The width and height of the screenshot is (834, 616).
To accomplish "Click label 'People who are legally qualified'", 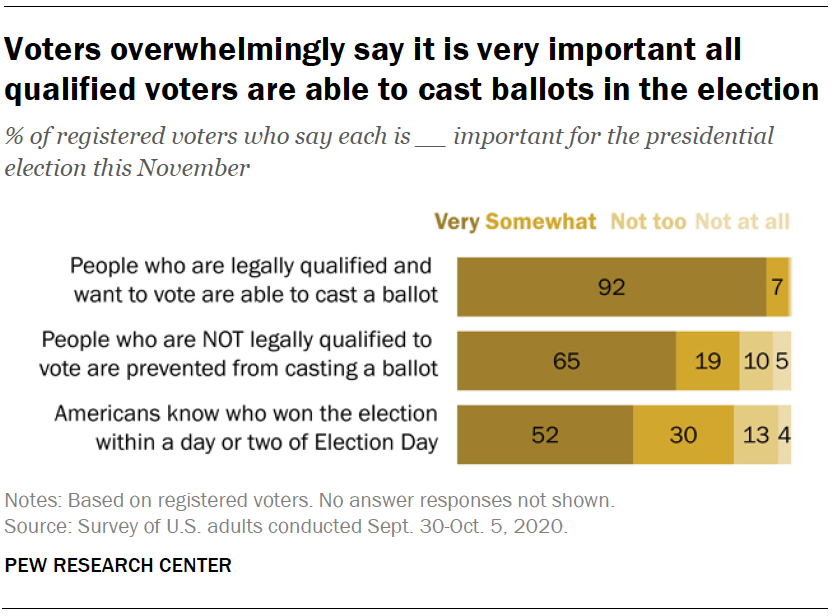I will [255, 280].
